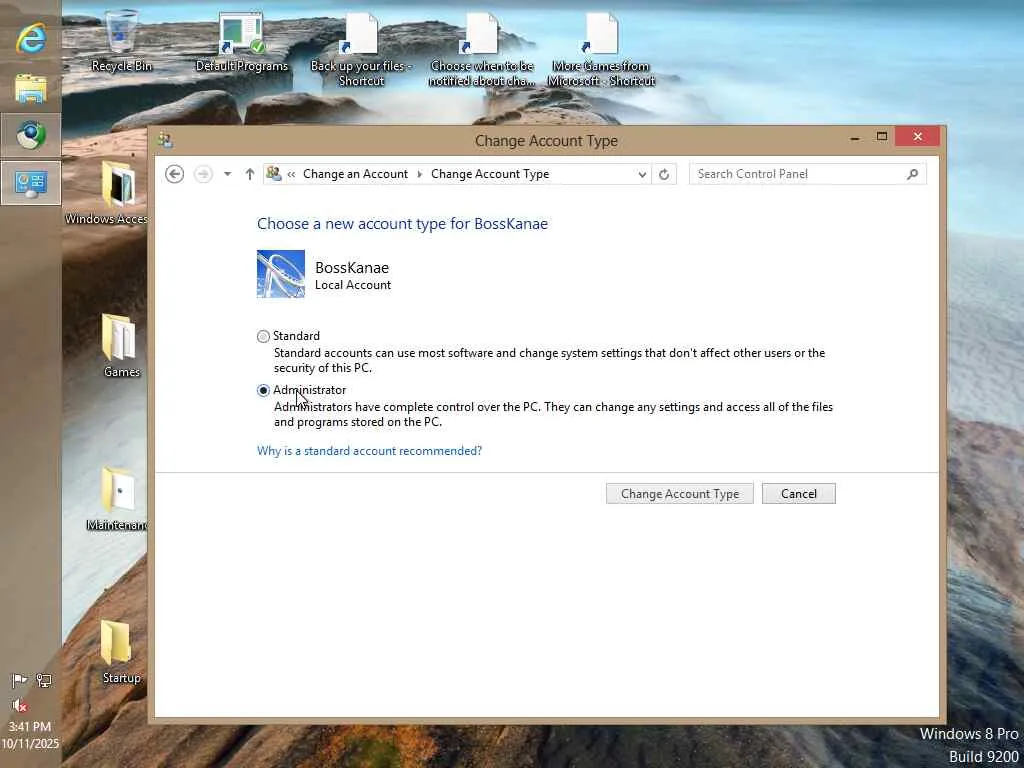This screenshot has height=768, width=1024.
Task: Click the network tray icon
Action: [44, 680]
